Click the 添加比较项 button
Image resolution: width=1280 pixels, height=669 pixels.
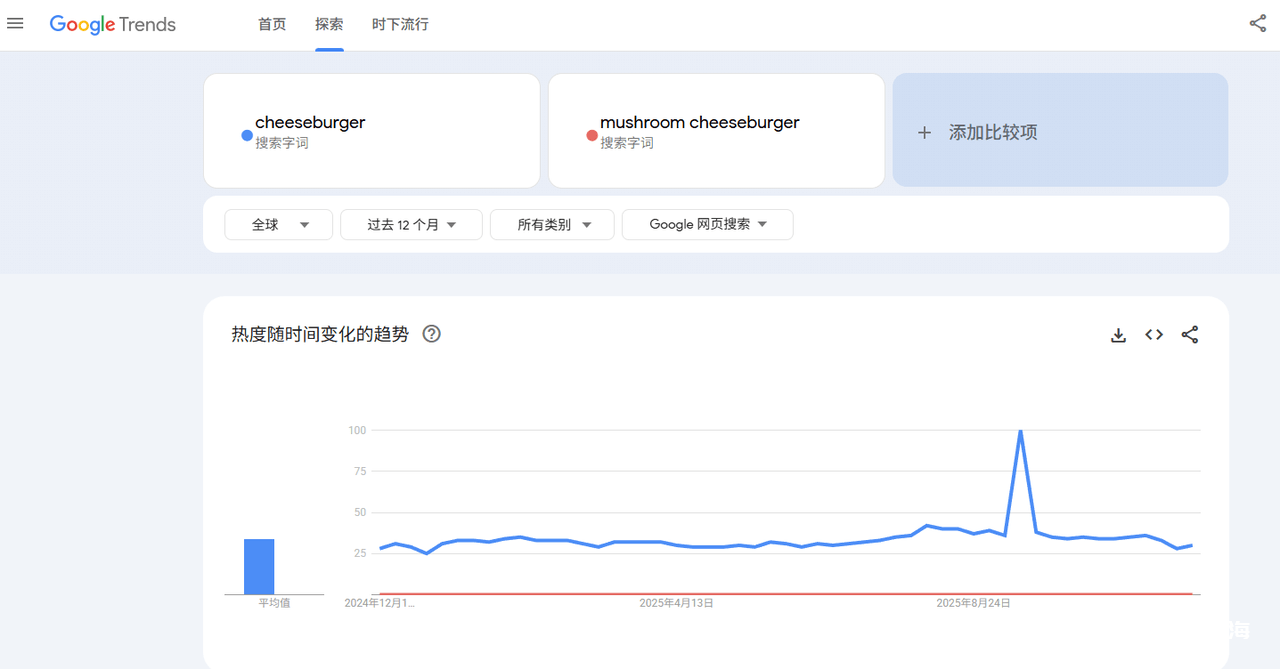click(1060, 131)
